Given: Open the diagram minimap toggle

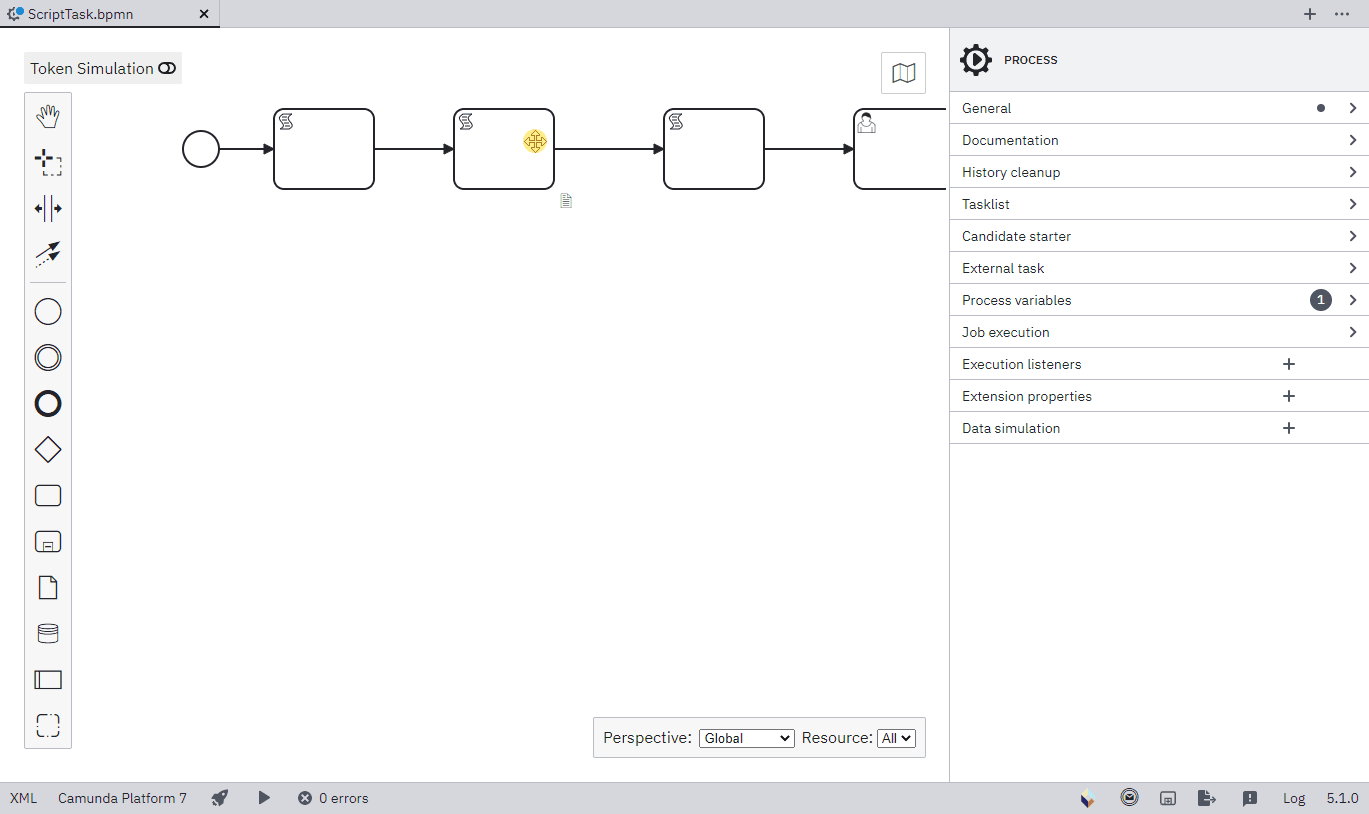Looking at the screenshot, I should pos(903,72).
